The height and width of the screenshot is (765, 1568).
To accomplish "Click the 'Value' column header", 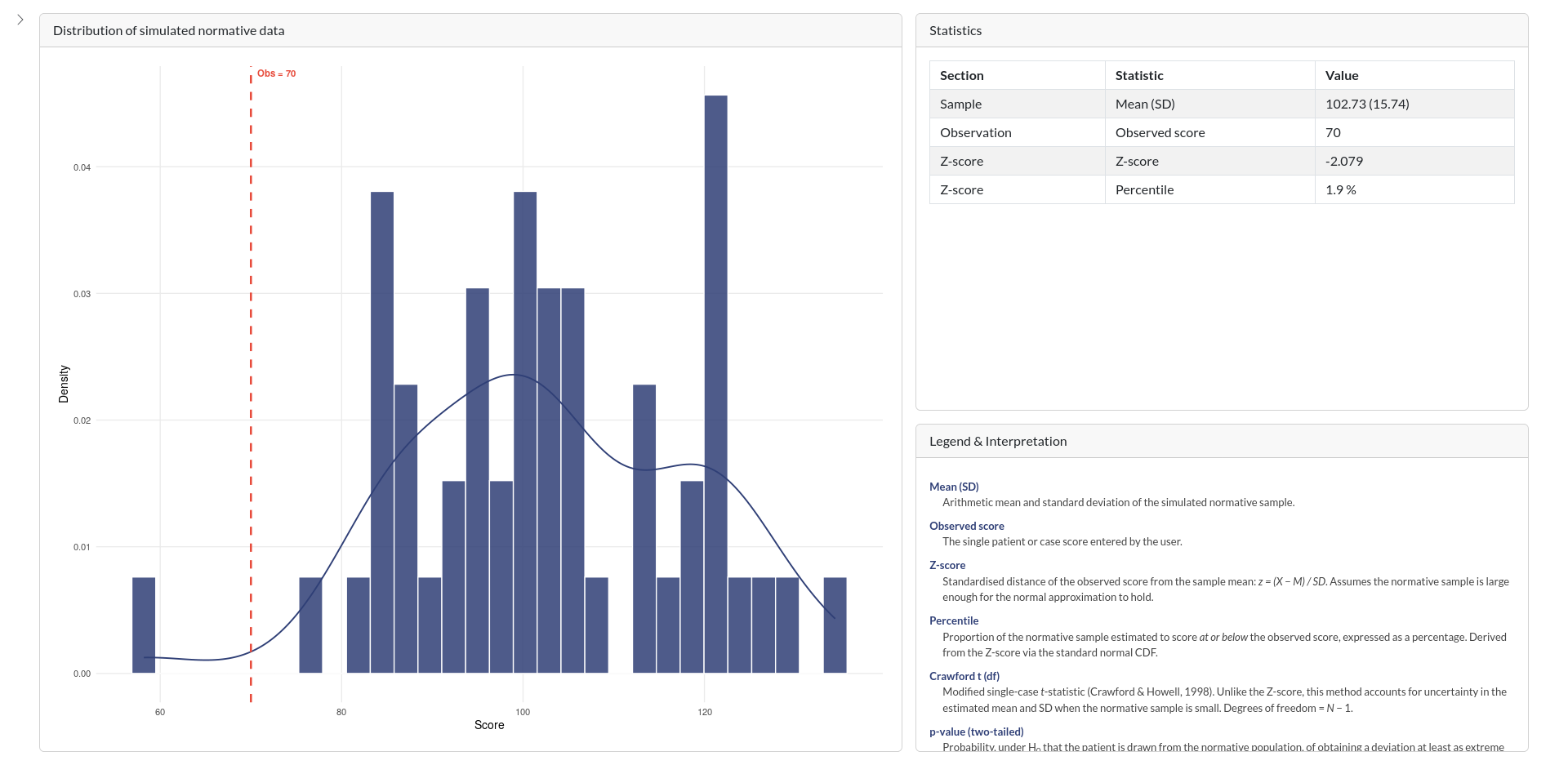I will pyautogui.click(x=1342, y=75).
